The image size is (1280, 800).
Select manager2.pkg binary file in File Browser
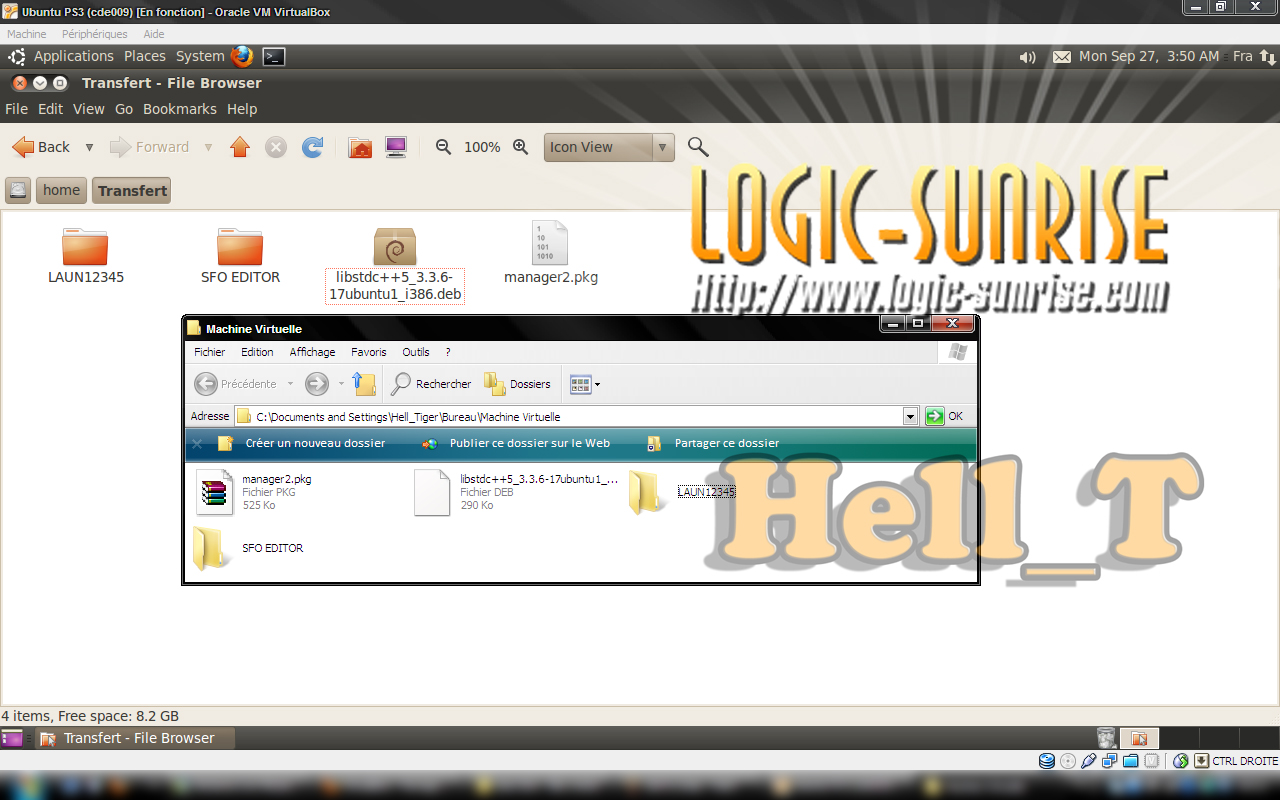(550, 243)
